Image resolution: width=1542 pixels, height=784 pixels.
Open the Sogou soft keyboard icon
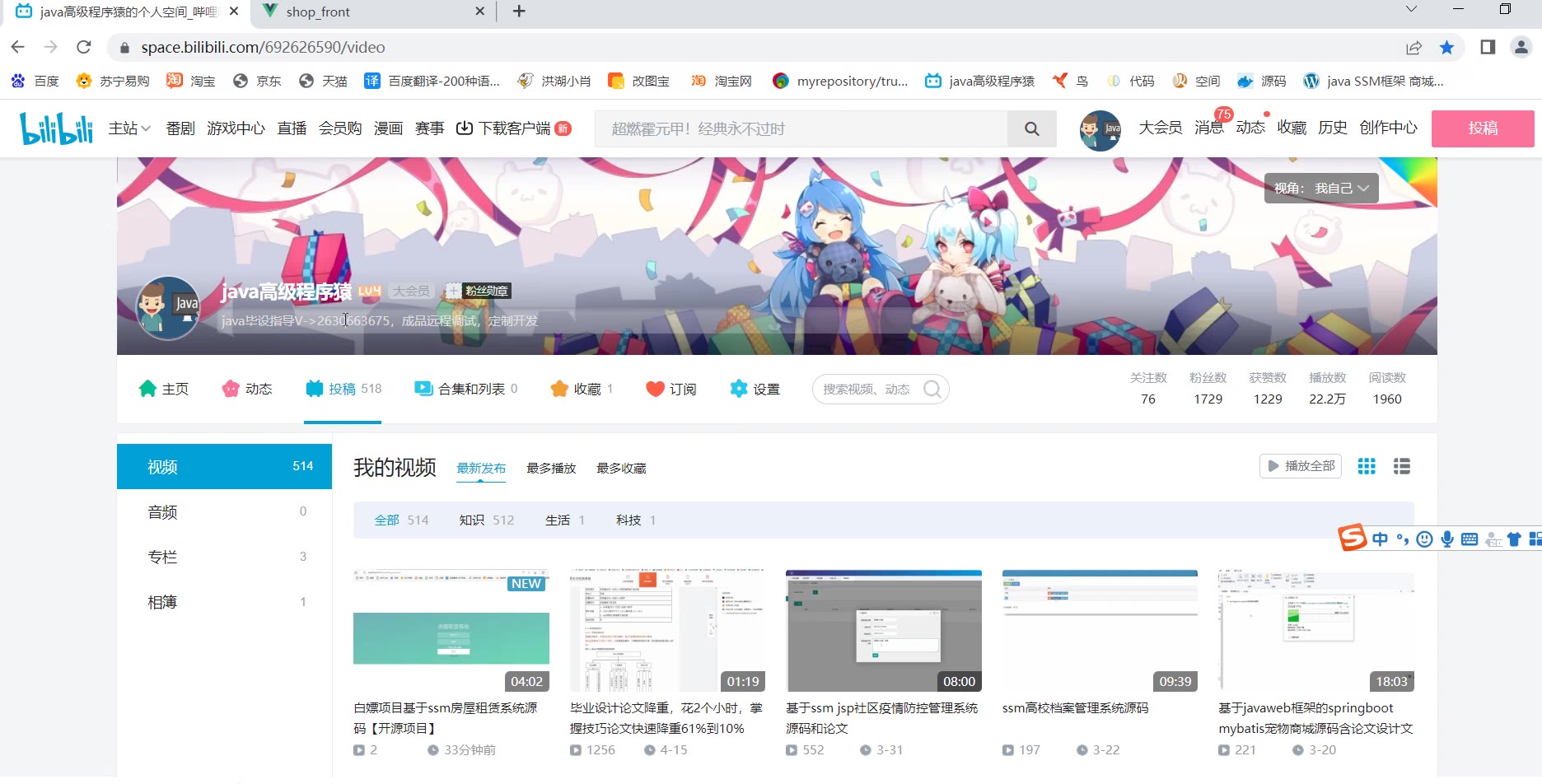coord(1469,539)
